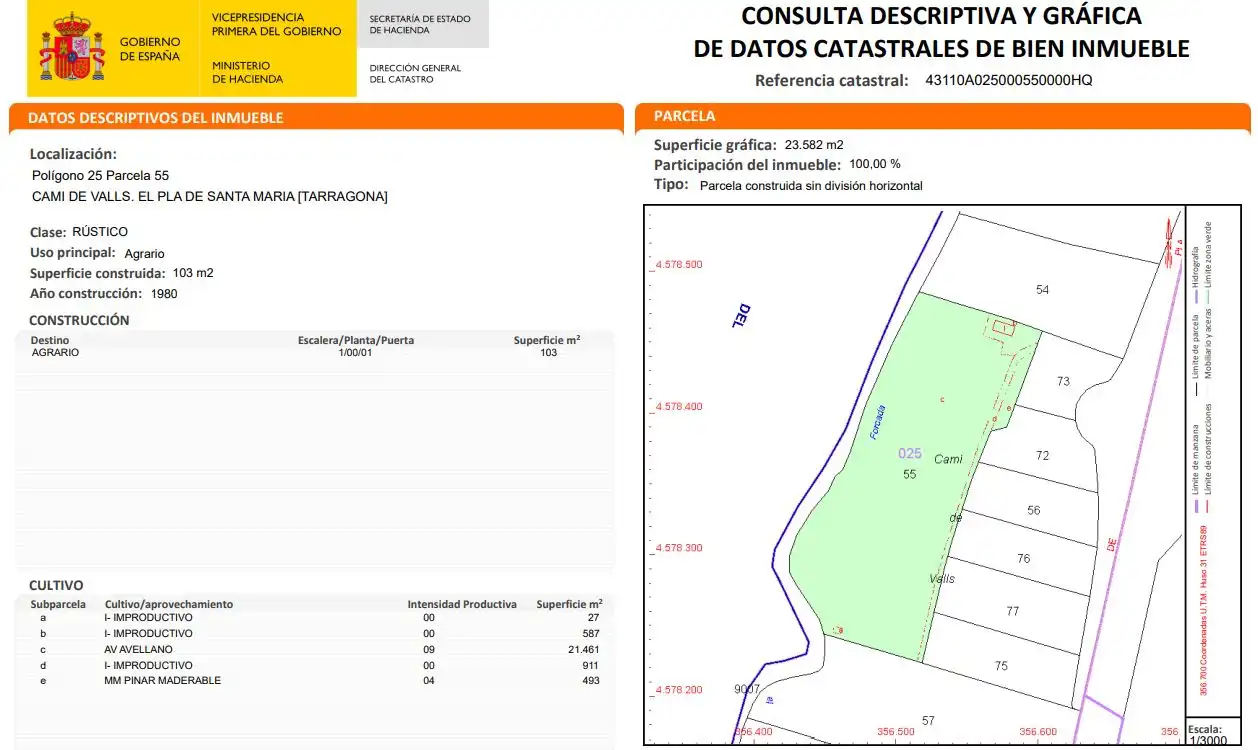Click the Spanish coat of arms emblem
This screenshot has height=750, width=1258.
click(72, 48)
